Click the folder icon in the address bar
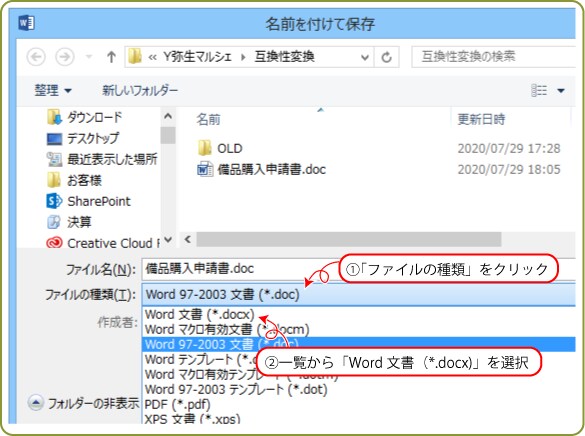Image resolution: width=585 pixels, height=436 pixels. pos(135,57)
